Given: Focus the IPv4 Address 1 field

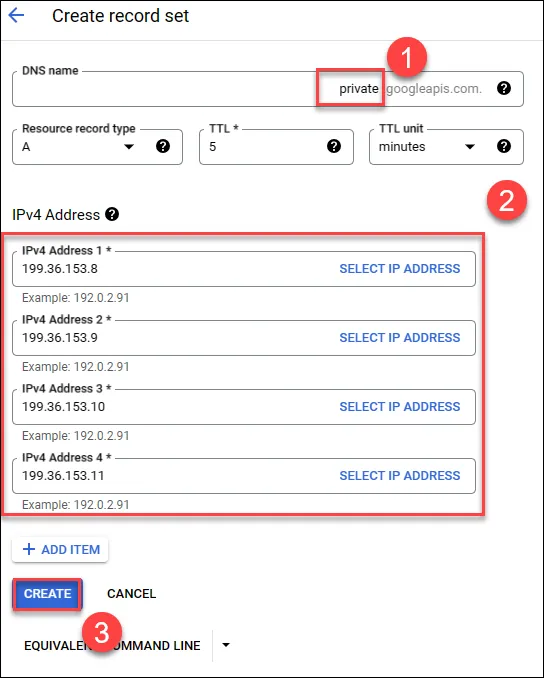Looking at the screenshot, I should (x=244, y=269).
